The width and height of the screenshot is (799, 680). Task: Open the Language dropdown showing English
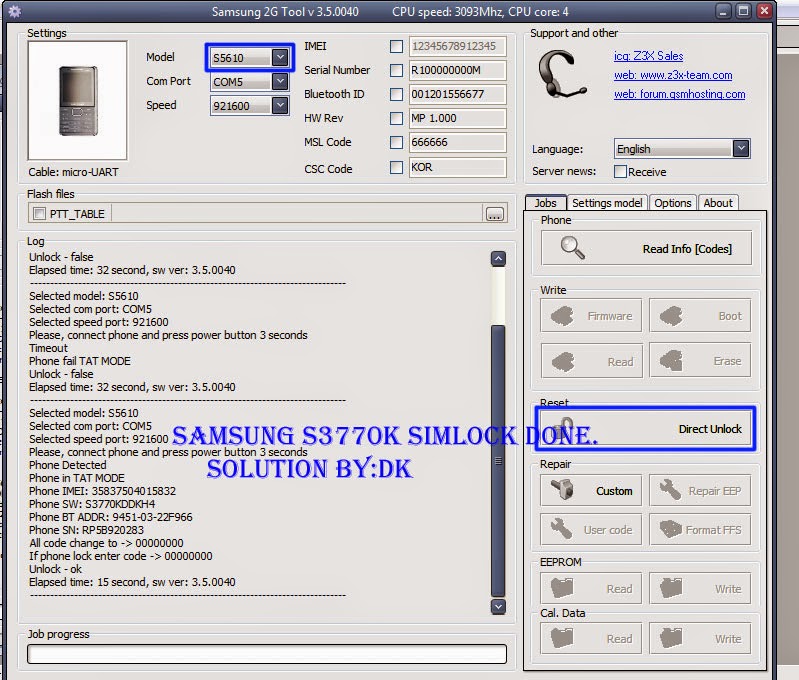point(682,149)
